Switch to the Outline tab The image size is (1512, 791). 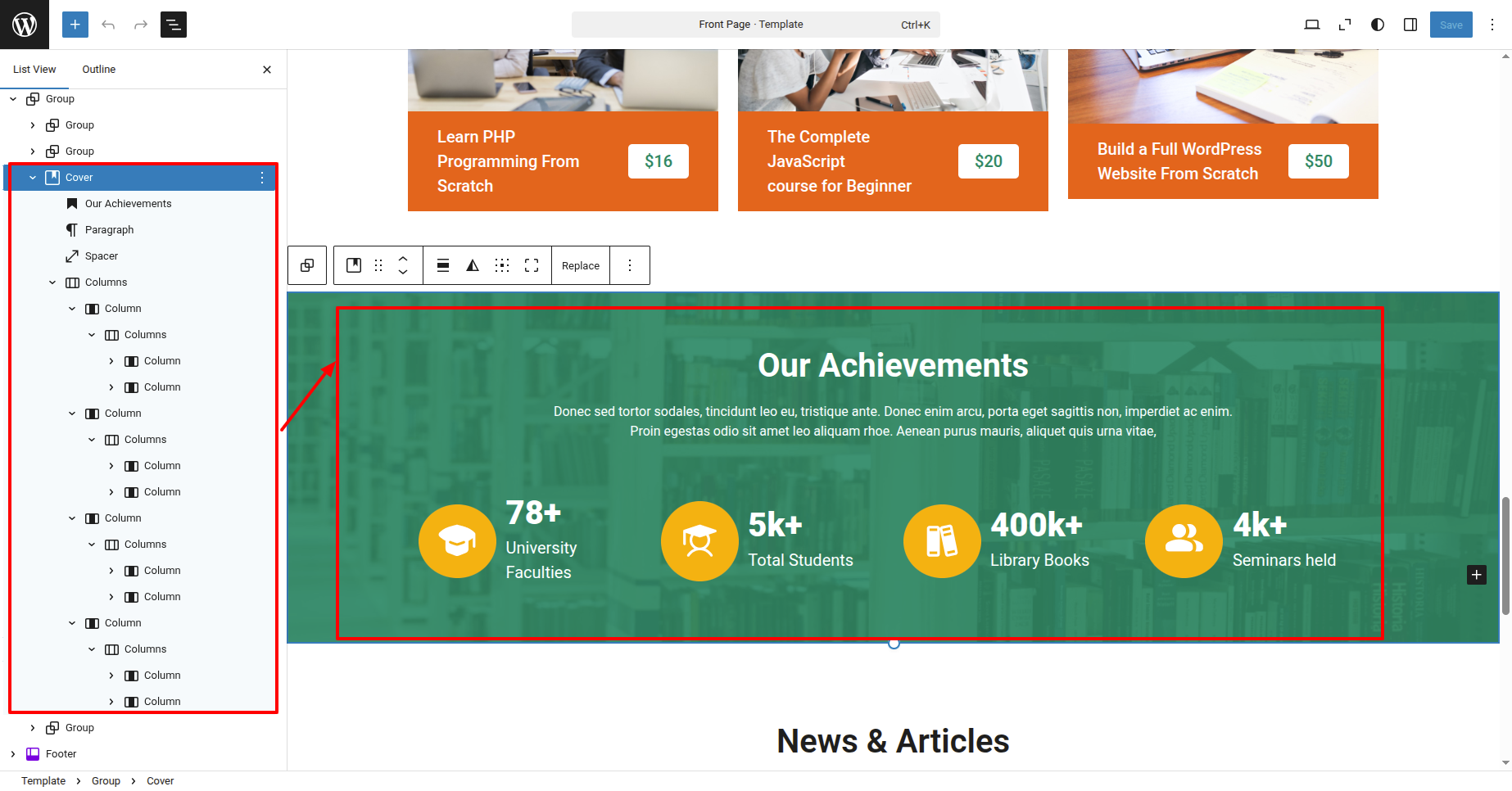click(98, 70)
